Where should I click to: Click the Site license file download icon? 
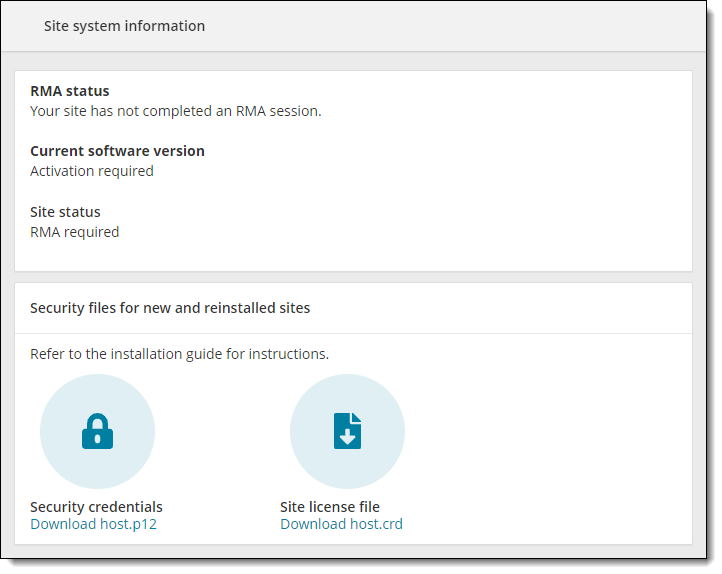pyautogui.click(x=348, y=431)
